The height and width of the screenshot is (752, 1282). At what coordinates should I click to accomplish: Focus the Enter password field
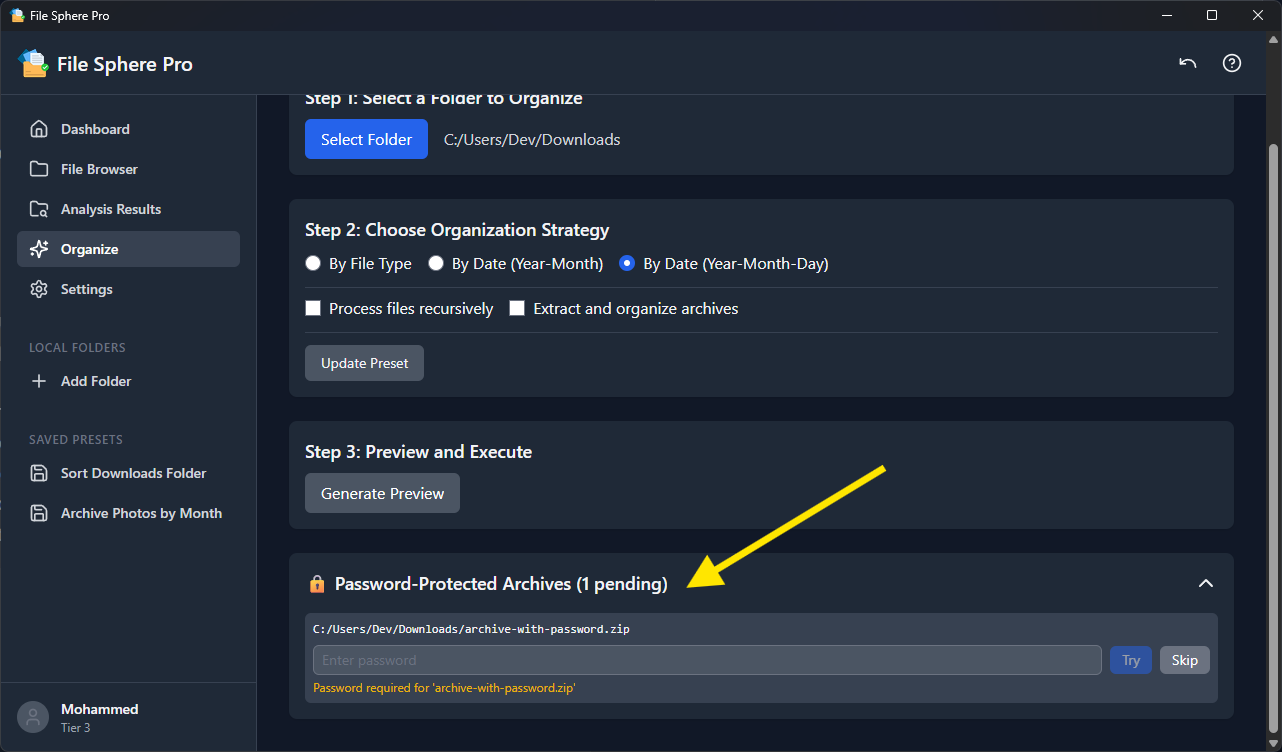(x=707, y=660)
